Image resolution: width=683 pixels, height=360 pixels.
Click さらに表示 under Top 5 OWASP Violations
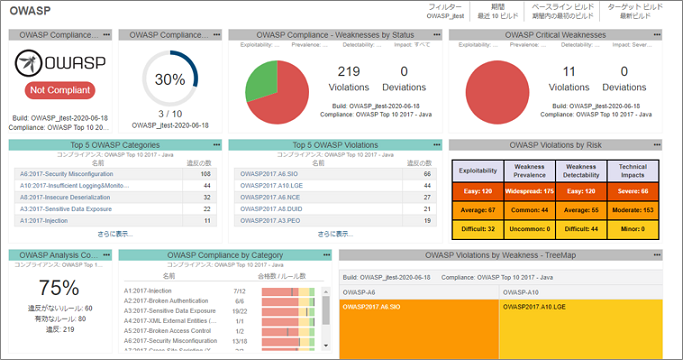point(335,234)
